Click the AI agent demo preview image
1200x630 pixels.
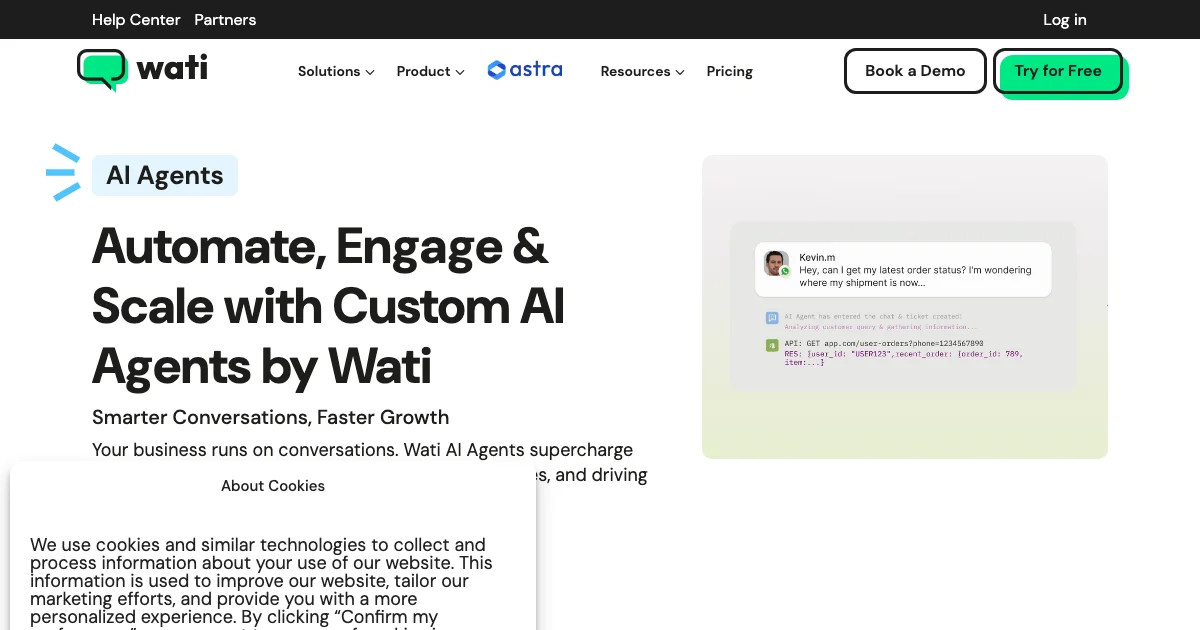pyautogui.click(x=905, y=307)
